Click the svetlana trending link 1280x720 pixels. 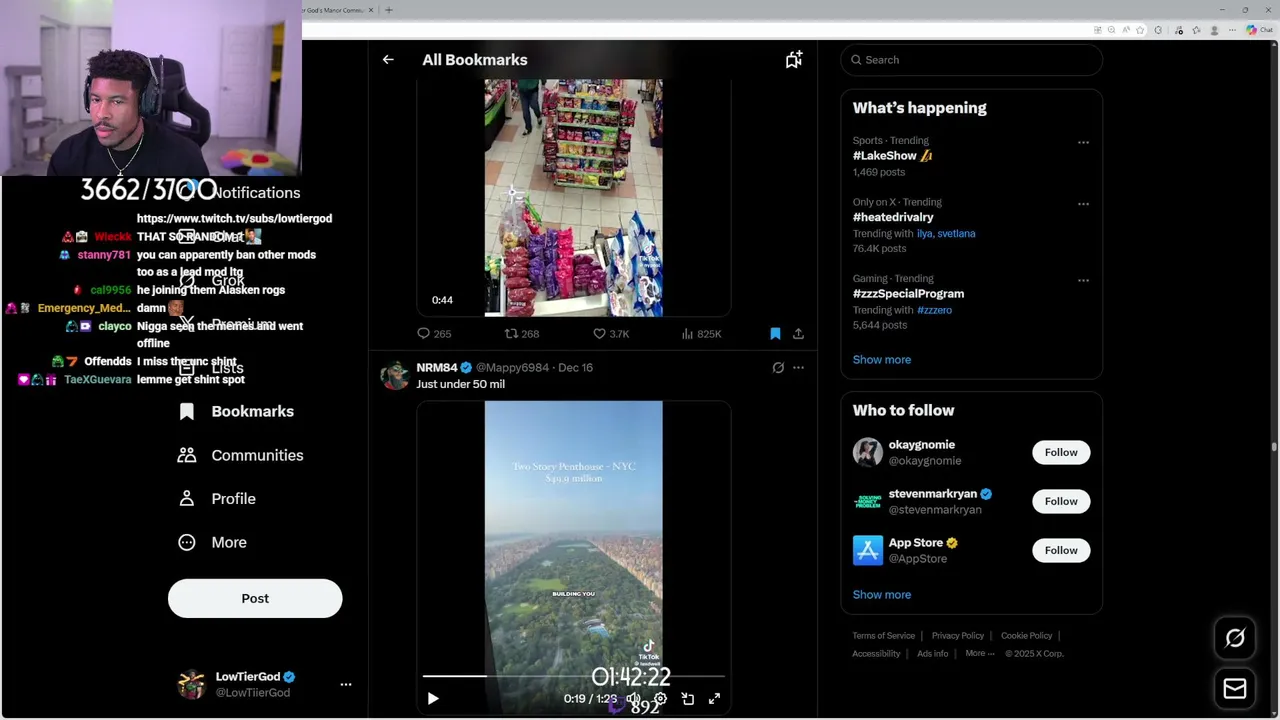point(956,234)
